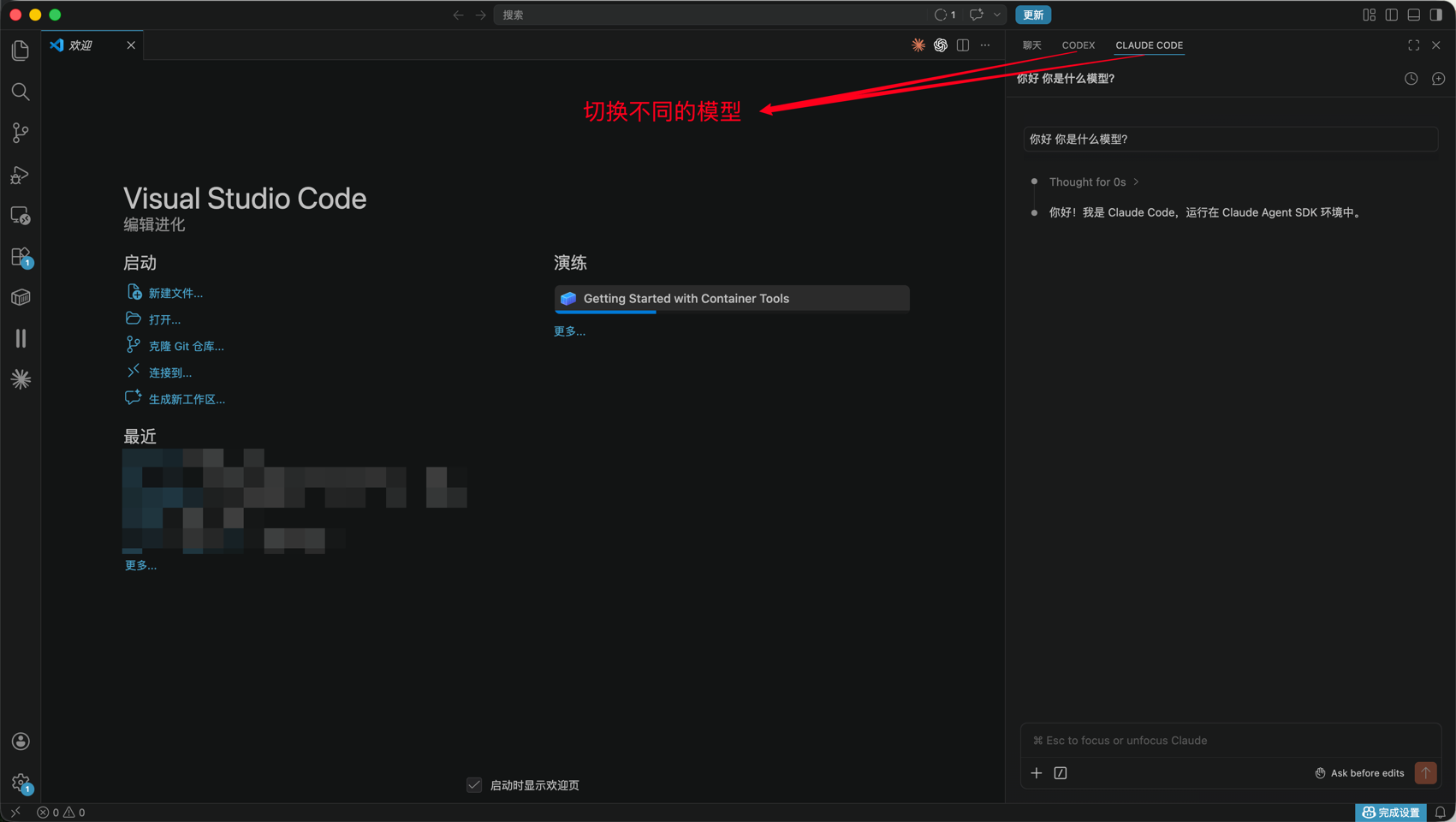Click the 你好 你是什么模型? conversation title

click(1066, 79)
